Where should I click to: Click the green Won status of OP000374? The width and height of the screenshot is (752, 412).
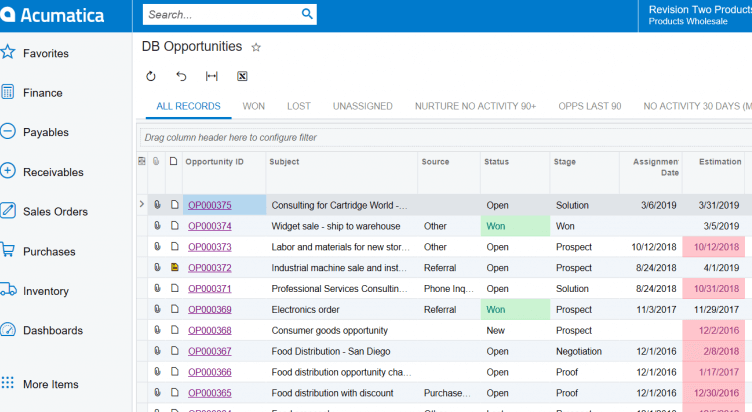pos(515,226)
